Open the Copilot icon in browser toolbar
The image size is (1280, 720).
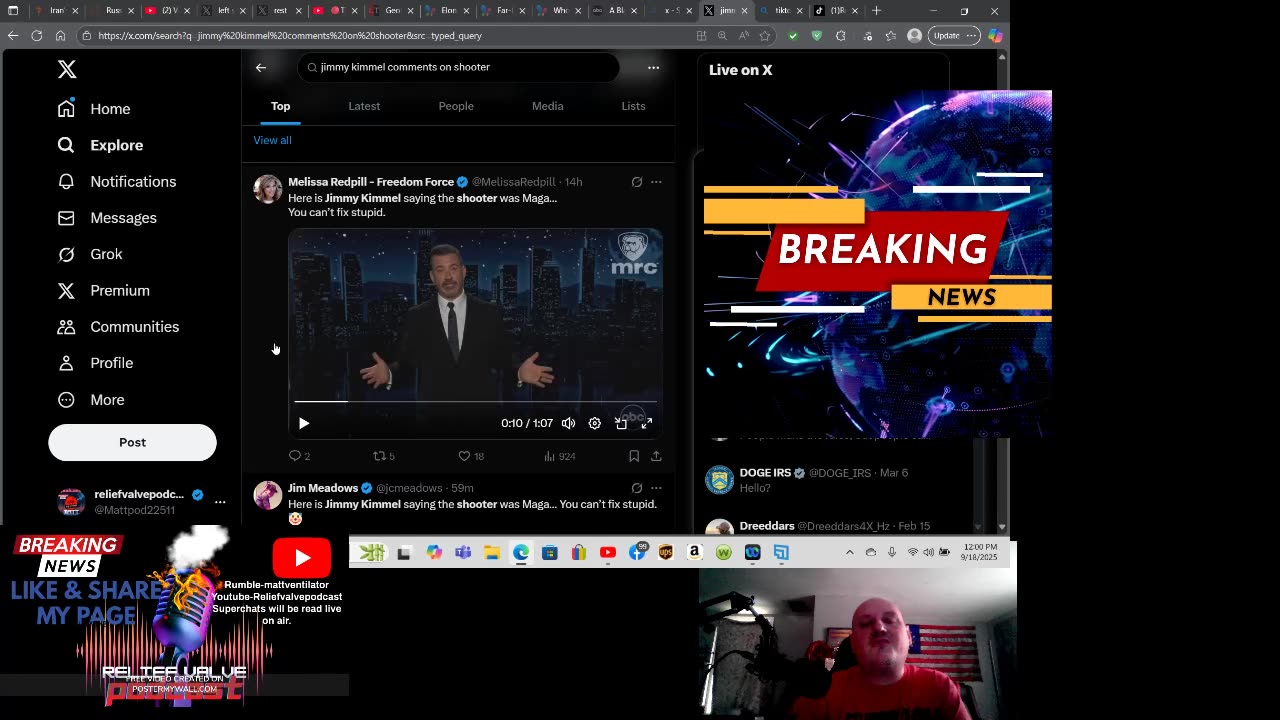point(995,36)
